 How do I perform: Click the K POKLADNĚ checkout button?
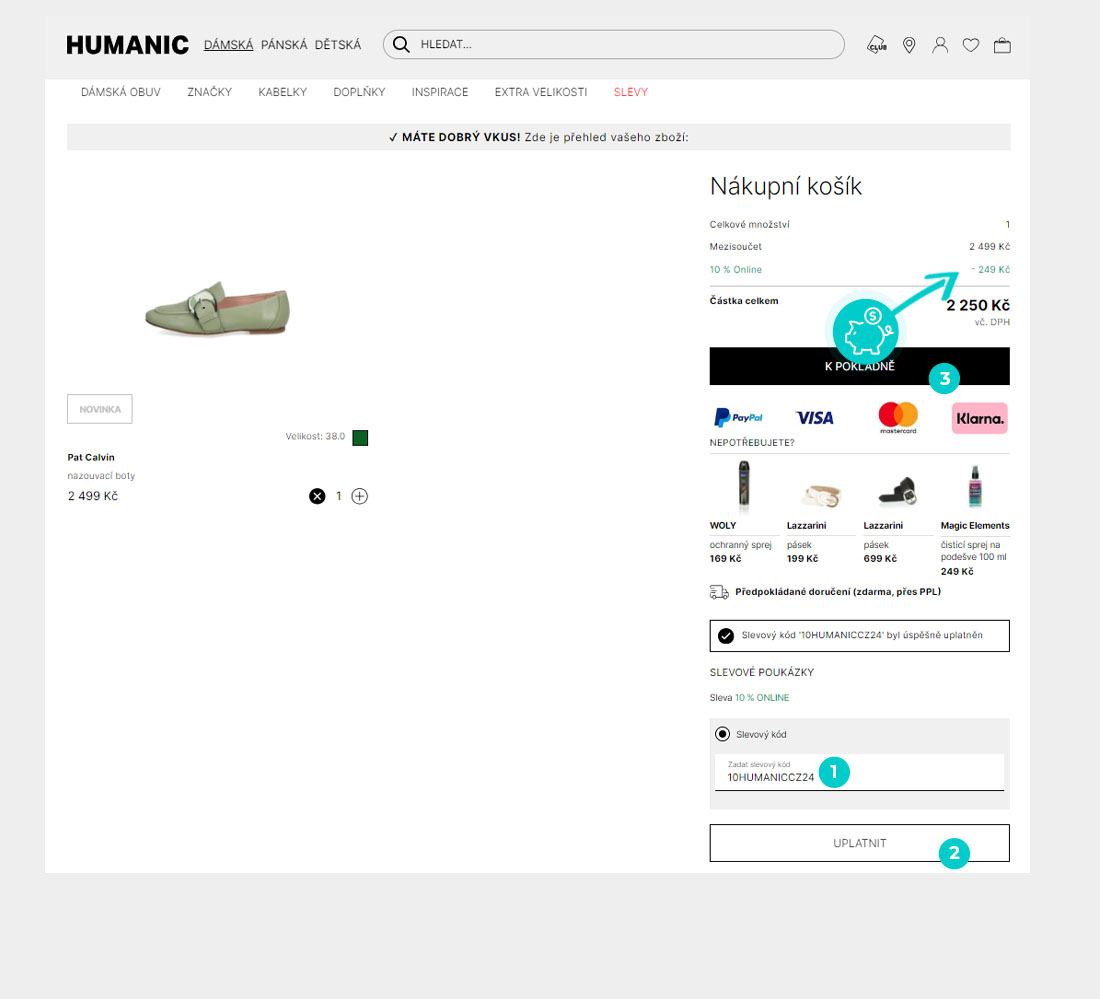859,366
